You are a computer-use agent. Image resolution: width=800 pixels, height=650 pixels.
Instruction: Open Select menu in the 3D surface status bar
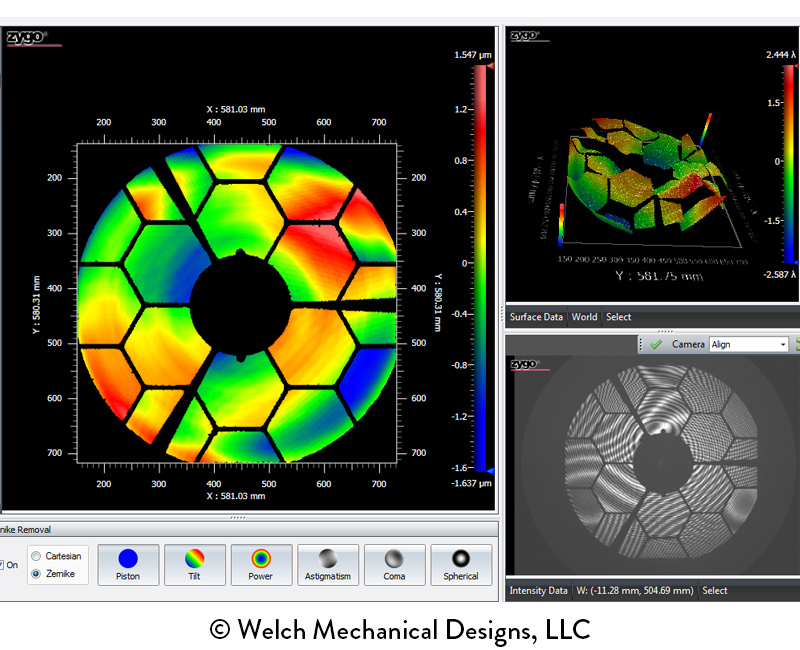point(618,317)
